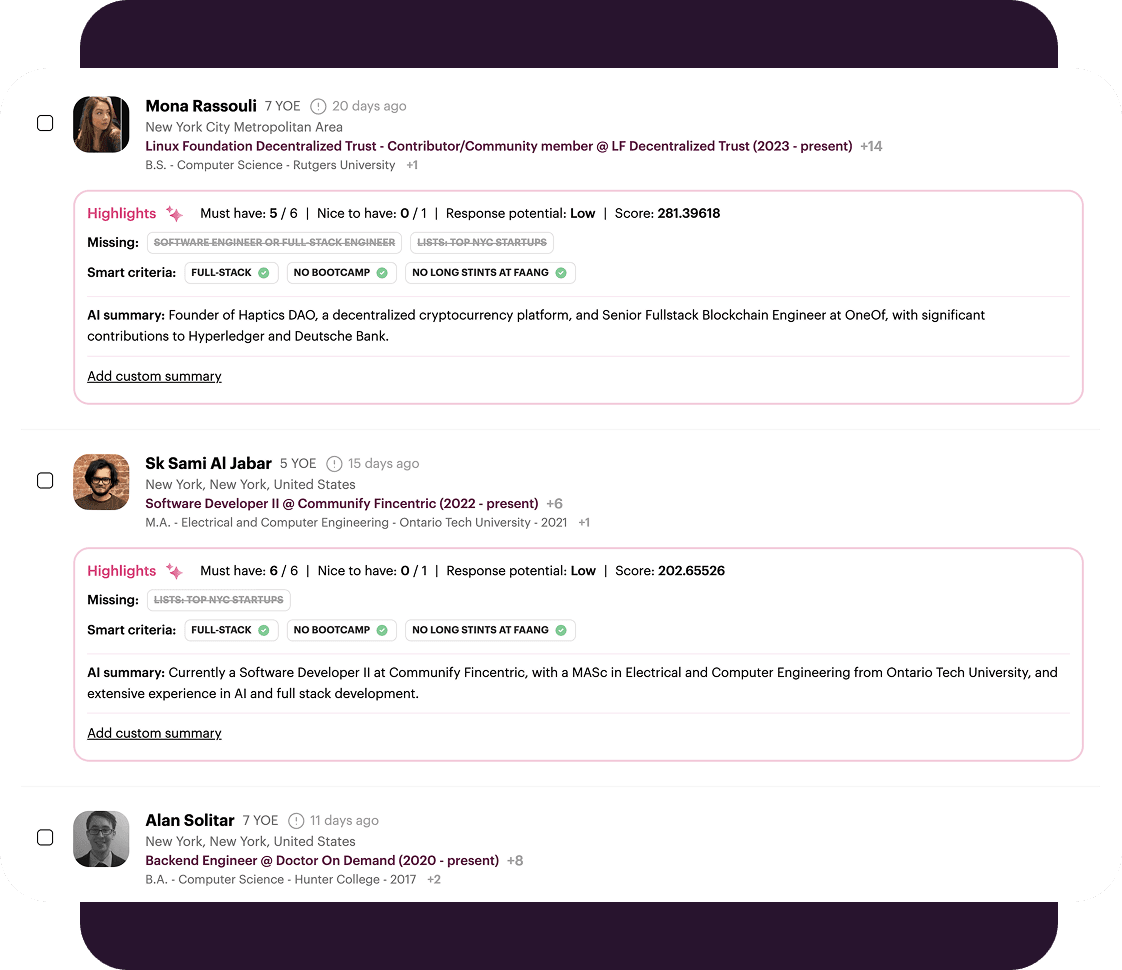The width and height of the screenshot is (1122, 970).
Task: View Alan Solitar's profile picture
Action: pyautogui.click(x=102, y=838)
